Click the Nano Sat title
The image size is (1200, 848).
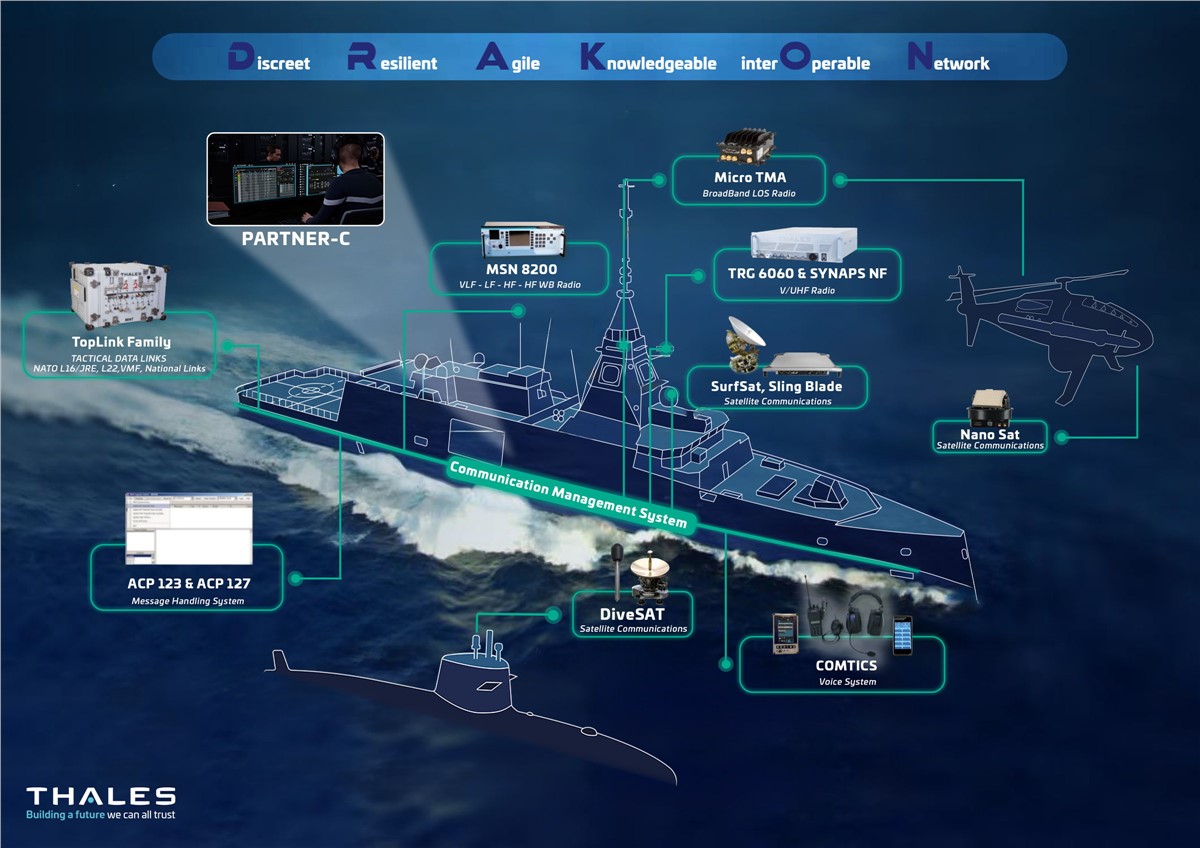point(989,434)
